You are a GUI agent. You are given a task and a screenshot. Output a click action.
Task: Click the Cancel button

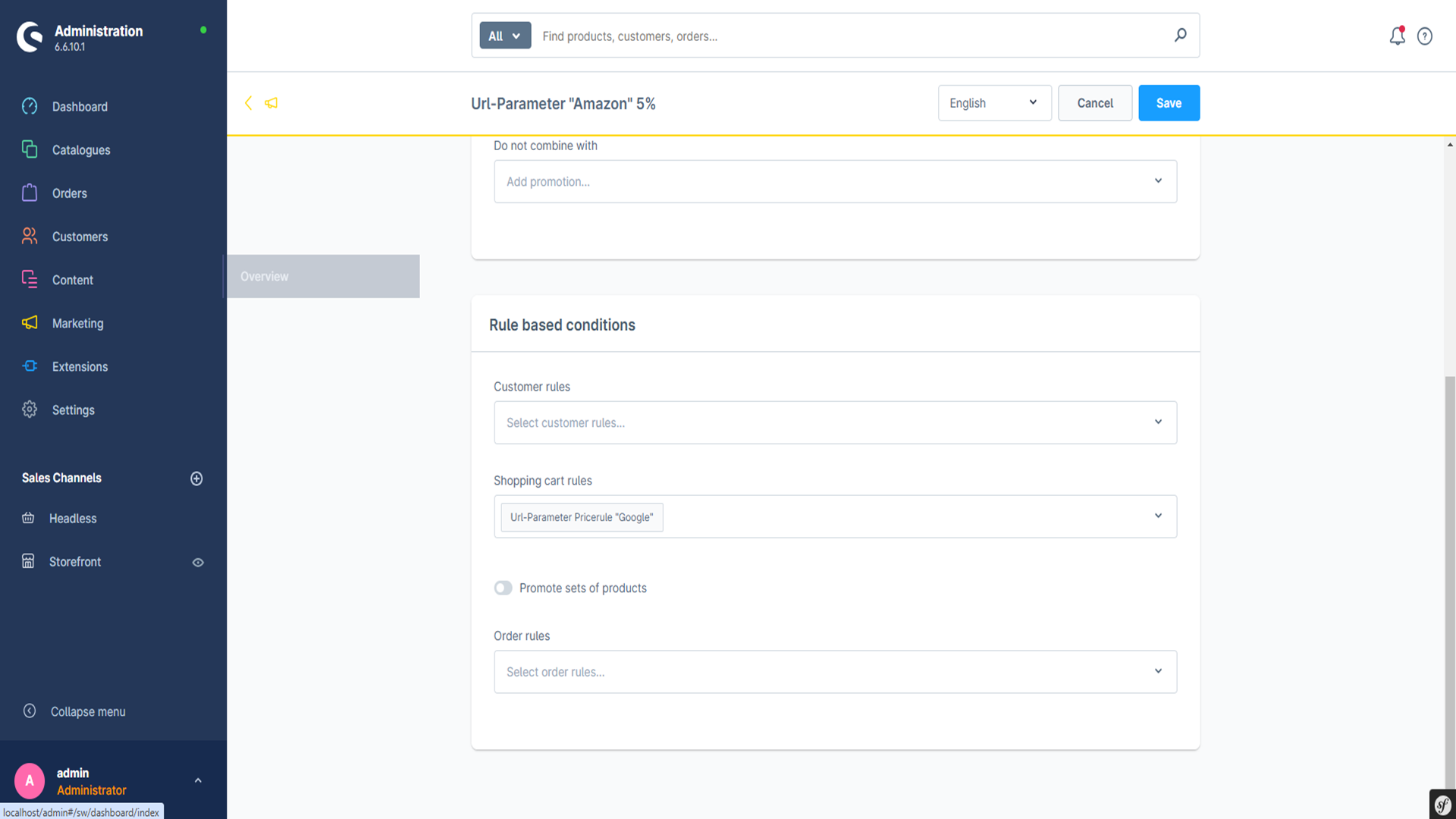[1095, 103]
